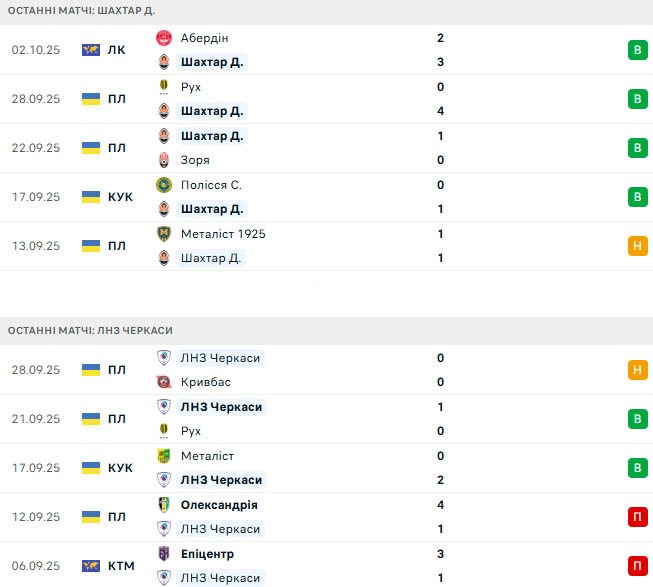Viewport: 653px width, 587px height.
Task: Click the Останні матчі: ЛНЗ Черкаси header
Action: click(90, 330)
